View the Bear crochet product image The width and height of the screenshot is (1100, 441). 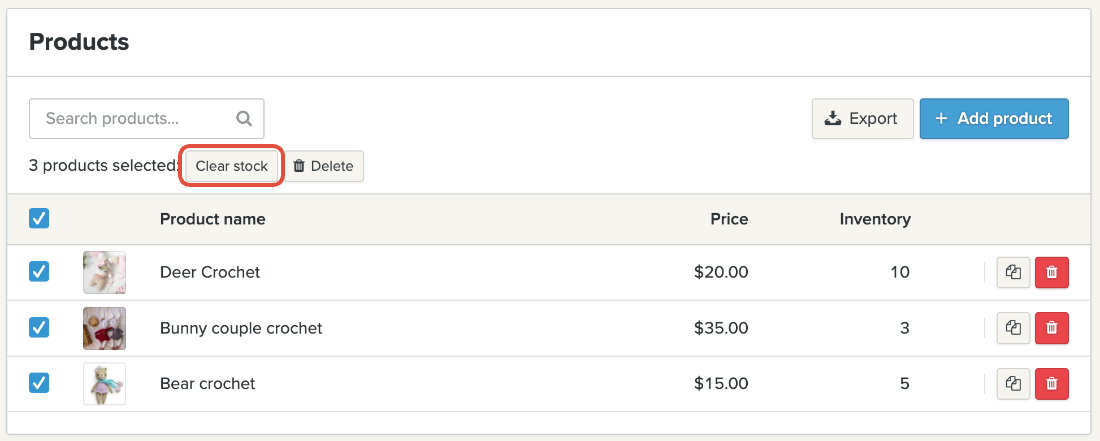coord(104,383)
